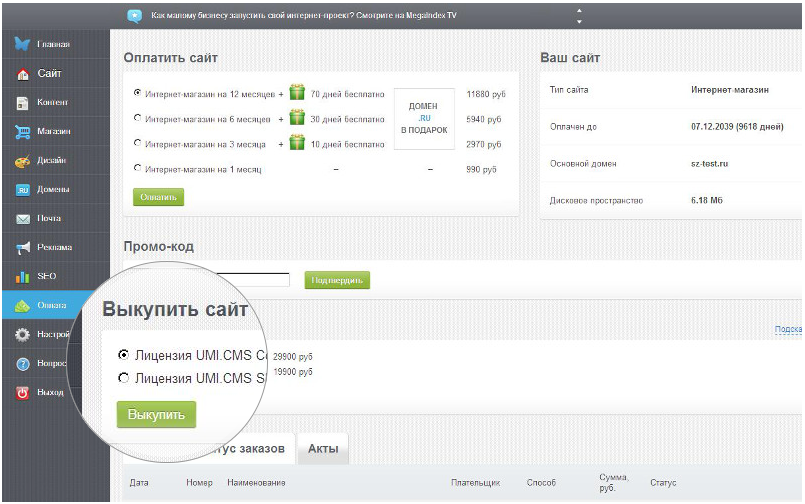The image size is (805, 504).
Task: Click the sz-test.ru domain value
Action: pos(710,164)
